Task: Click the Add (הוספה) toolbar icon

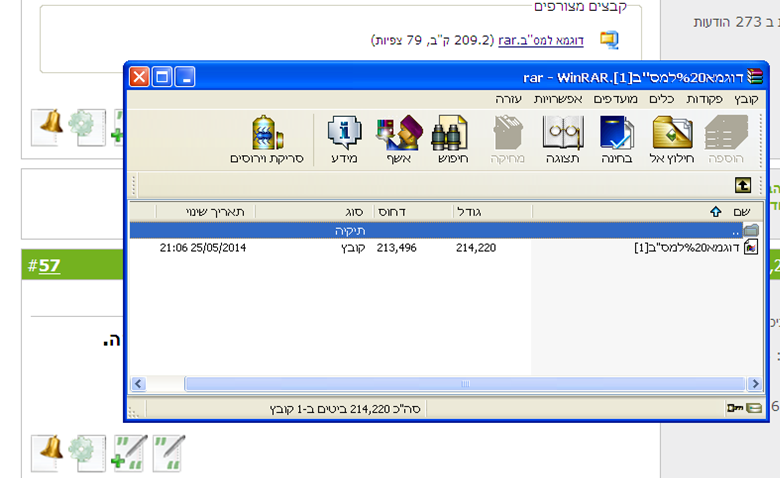Action: point(726,139)
